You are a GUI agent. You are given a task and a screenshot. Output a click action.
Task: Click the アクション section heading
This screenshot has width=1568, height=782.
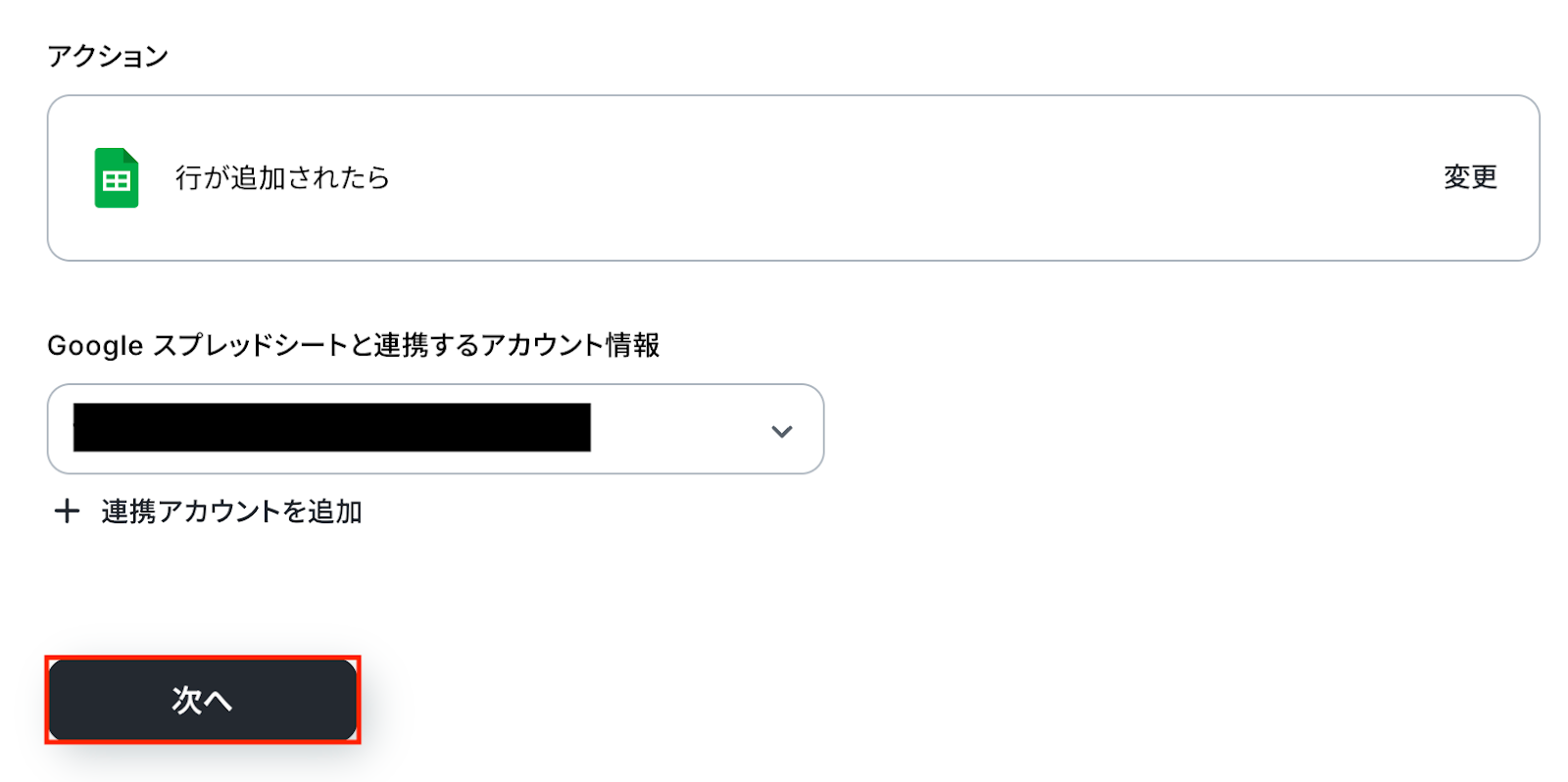pos(108,57)
